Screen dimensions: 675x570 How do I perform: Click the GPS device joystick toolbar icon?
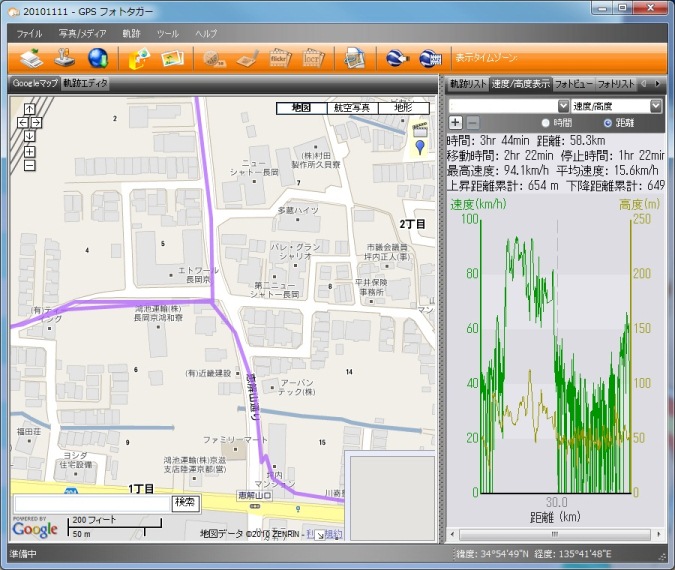[65, 58]
